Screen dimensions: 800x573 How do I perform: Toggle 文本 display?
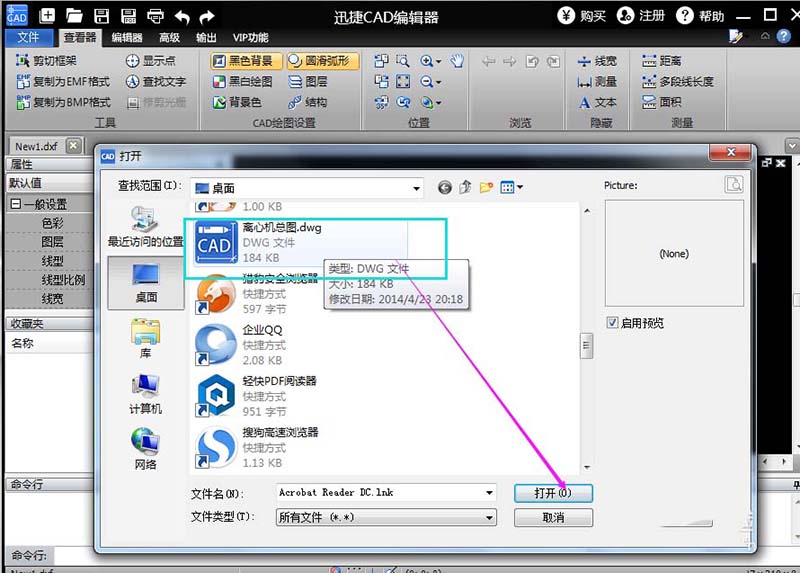tap(597, 102)
